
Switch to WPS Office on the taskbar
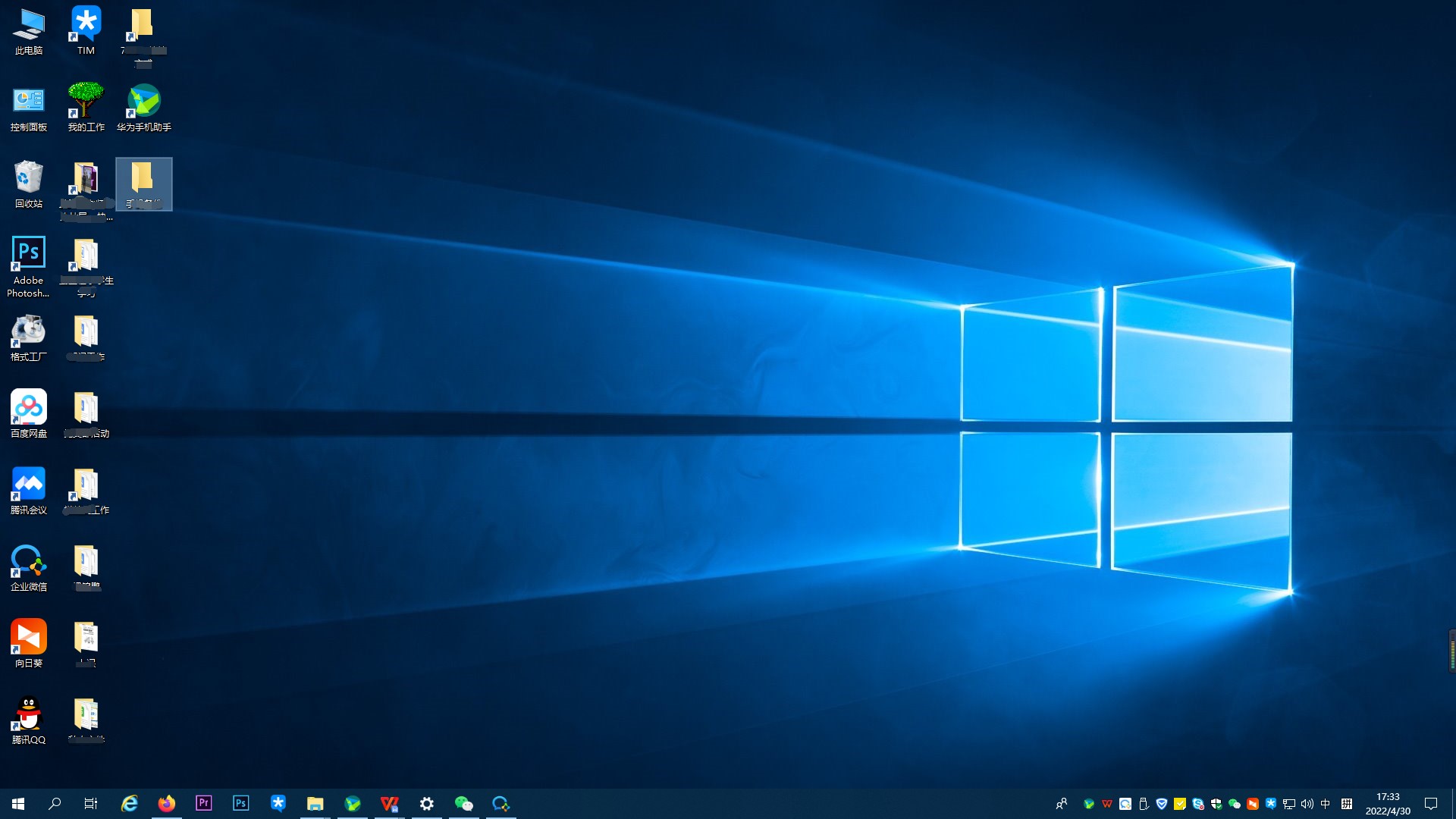(x=390, y=804)
